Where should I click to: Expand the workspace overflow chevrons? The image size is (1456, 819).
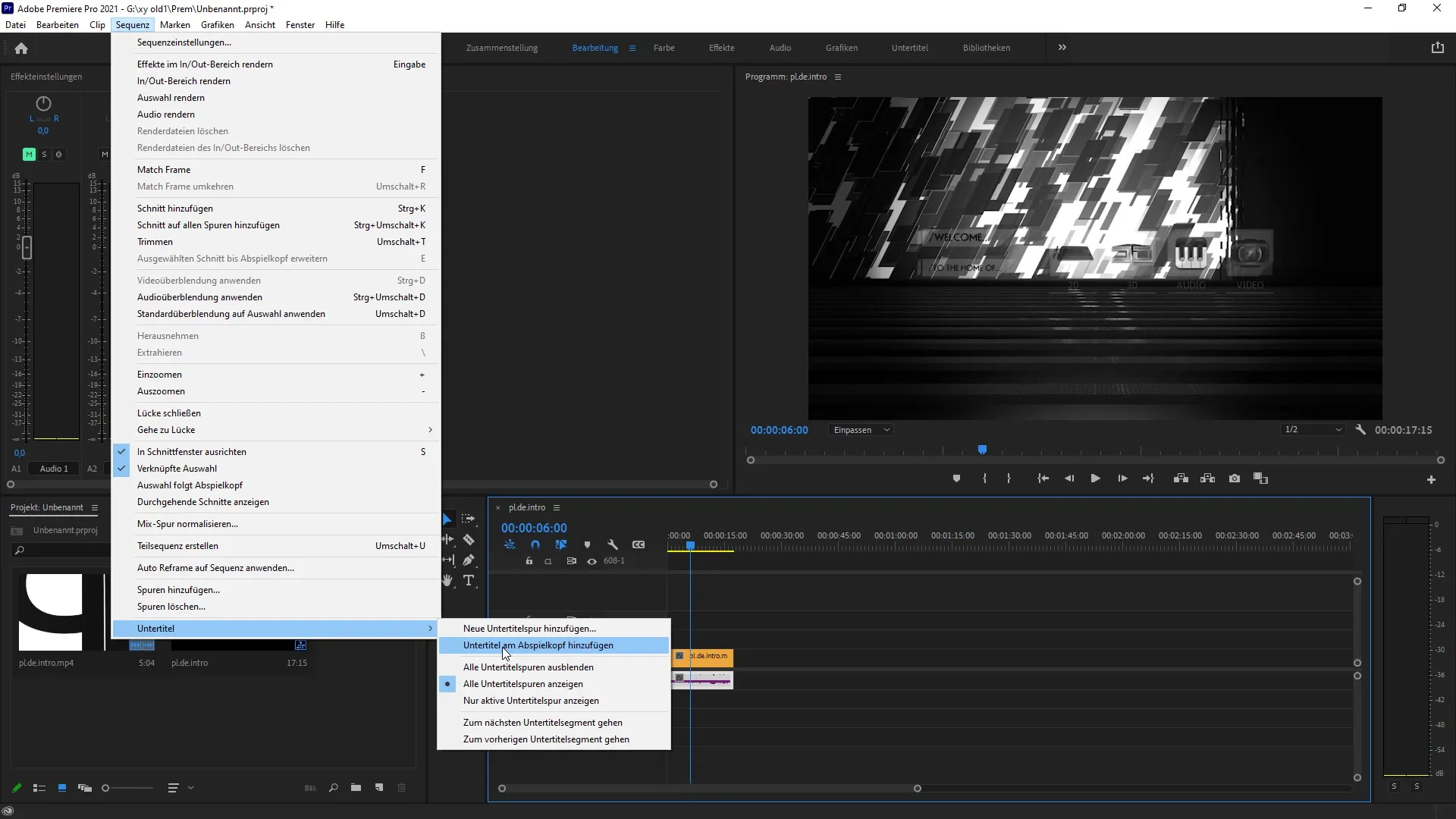point(1062,47)
